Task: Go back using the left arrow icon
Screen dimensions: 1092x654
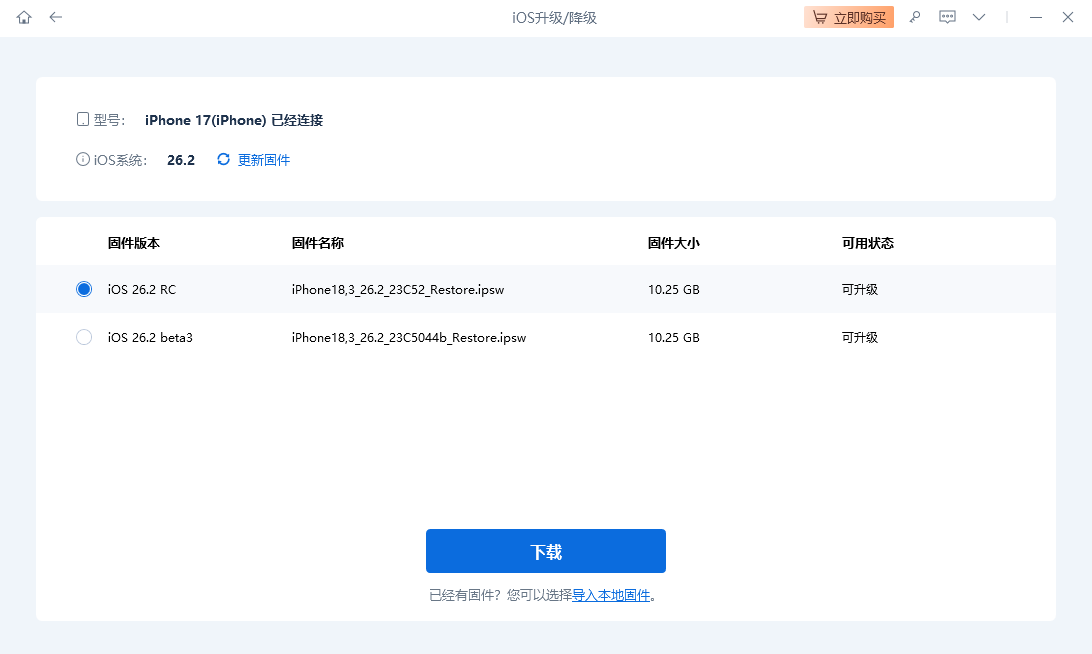Action: click(x=56, y=17)
